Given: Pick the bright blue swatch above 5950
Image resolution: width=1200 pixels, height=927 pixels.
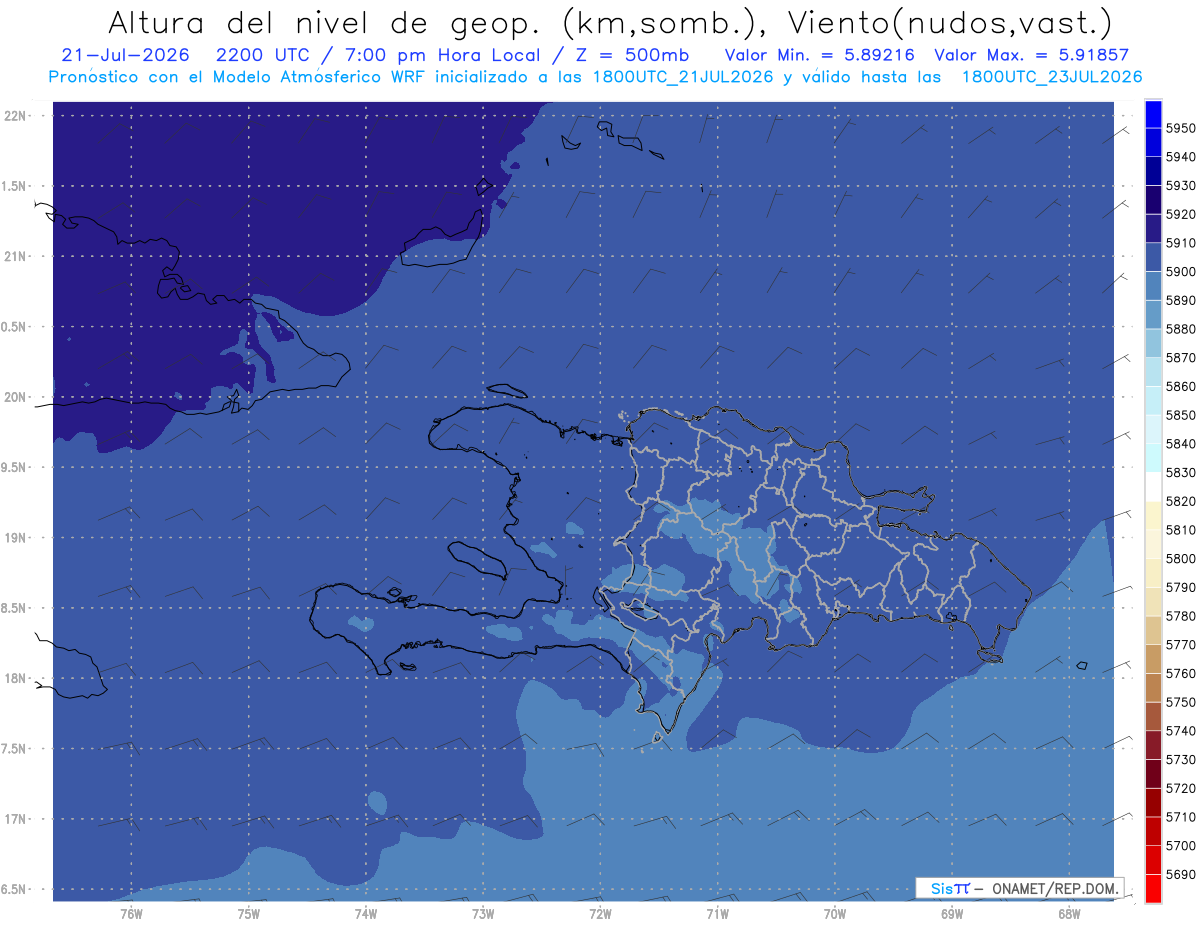Looking at the screenshot, I should click(x=1153, y=114).
